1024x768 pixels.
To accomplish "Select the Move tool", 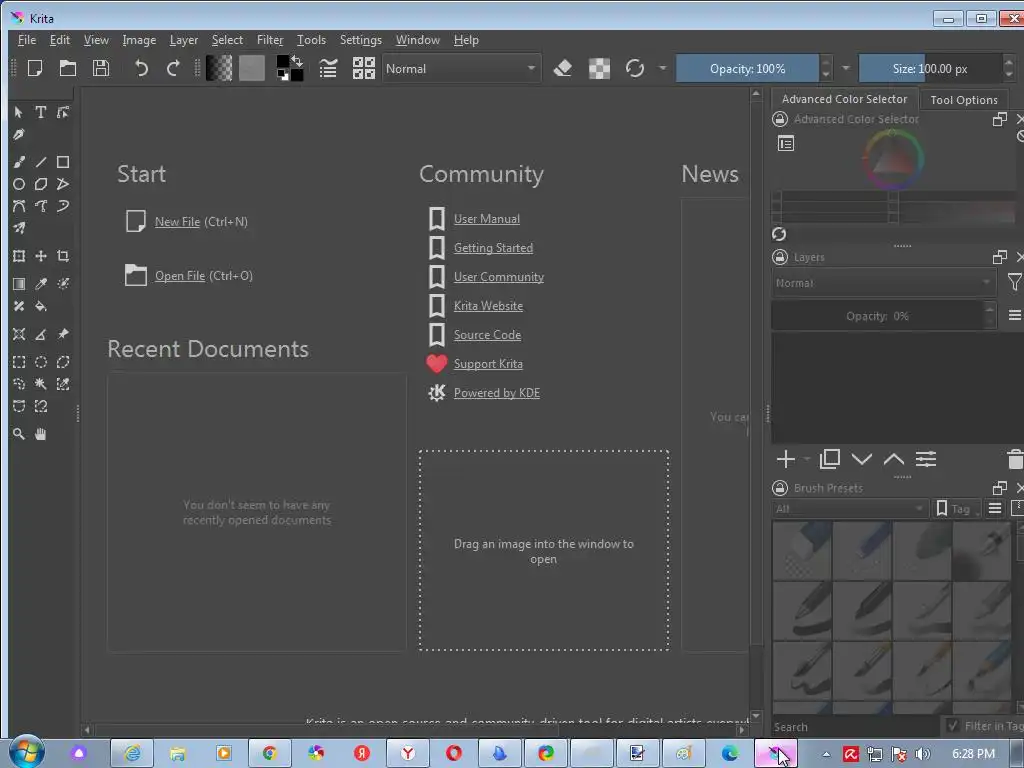I will 40,256.
